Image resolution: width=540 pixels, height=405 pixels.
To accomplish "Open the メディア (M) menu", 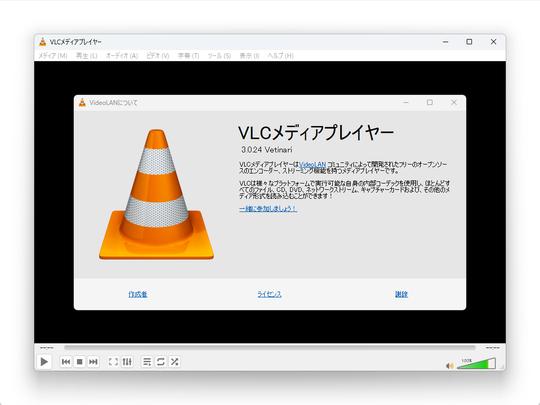I will coord(53,55).
